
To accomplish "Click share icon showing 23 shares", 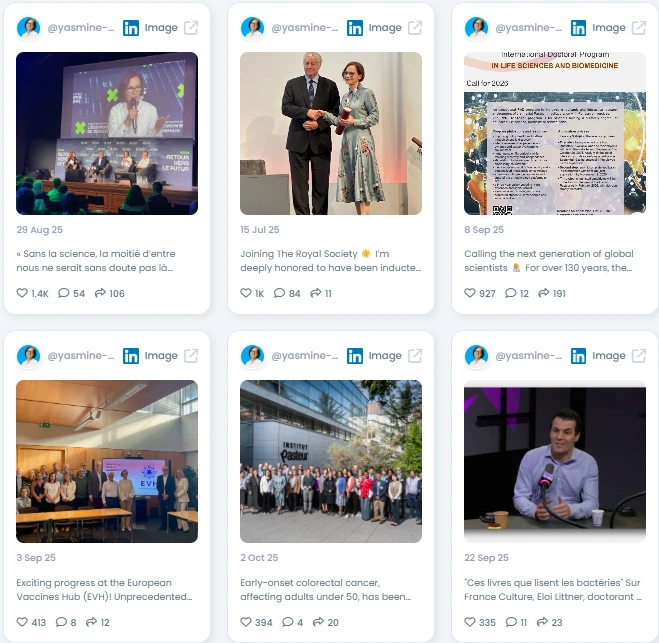I will coord(542,622).
